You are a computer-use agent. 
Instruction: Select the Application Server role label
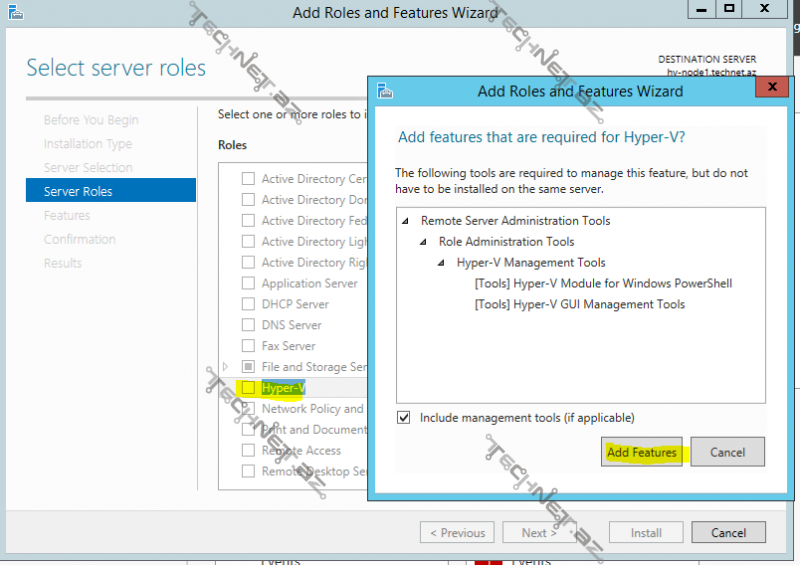[x=309, y=283]
